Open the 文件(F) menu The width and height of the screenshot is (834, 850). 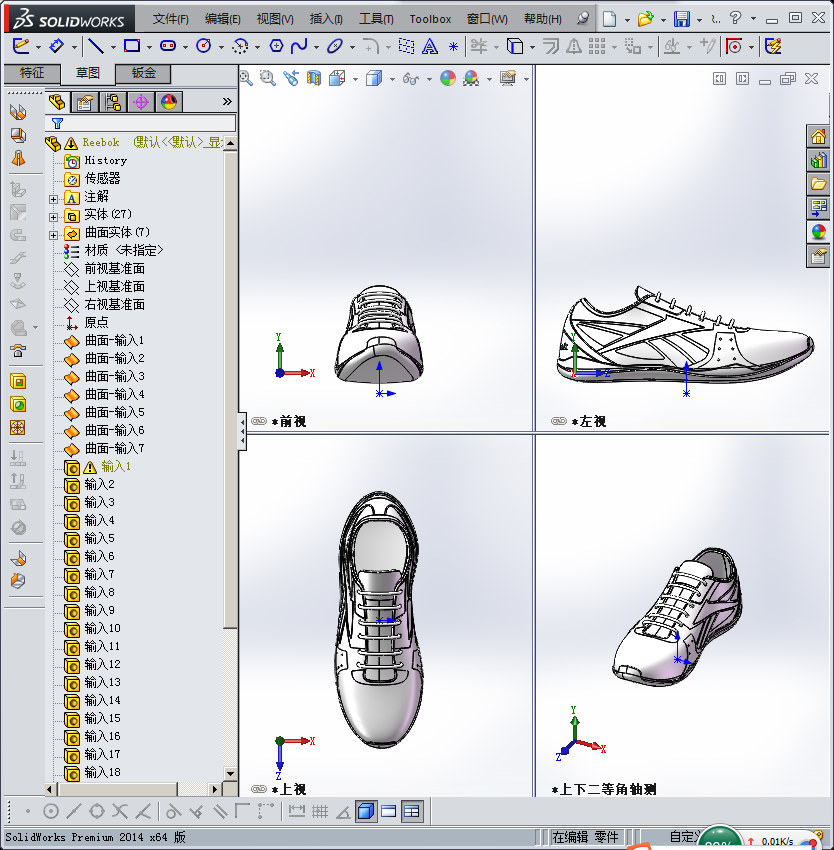tap(171, 19)
